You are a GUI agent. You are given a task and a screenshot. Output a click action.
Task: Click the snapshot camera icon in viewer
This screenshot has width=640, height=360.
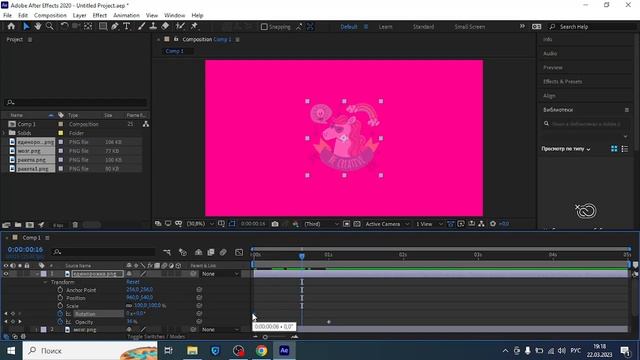coord(275,224)
